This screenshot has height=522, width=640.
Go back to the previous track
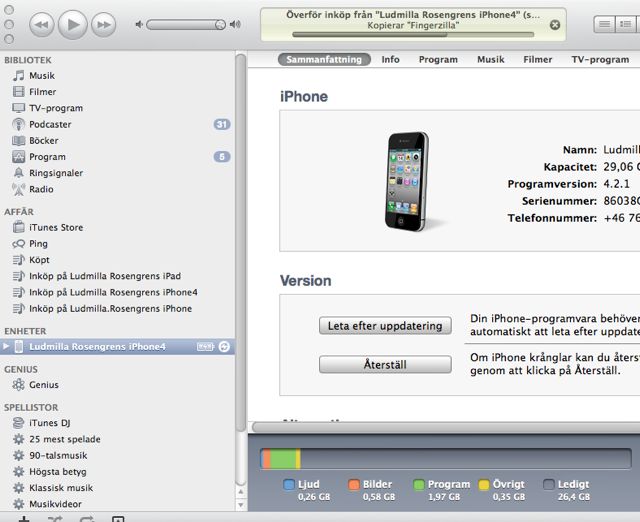coord(42,23)
